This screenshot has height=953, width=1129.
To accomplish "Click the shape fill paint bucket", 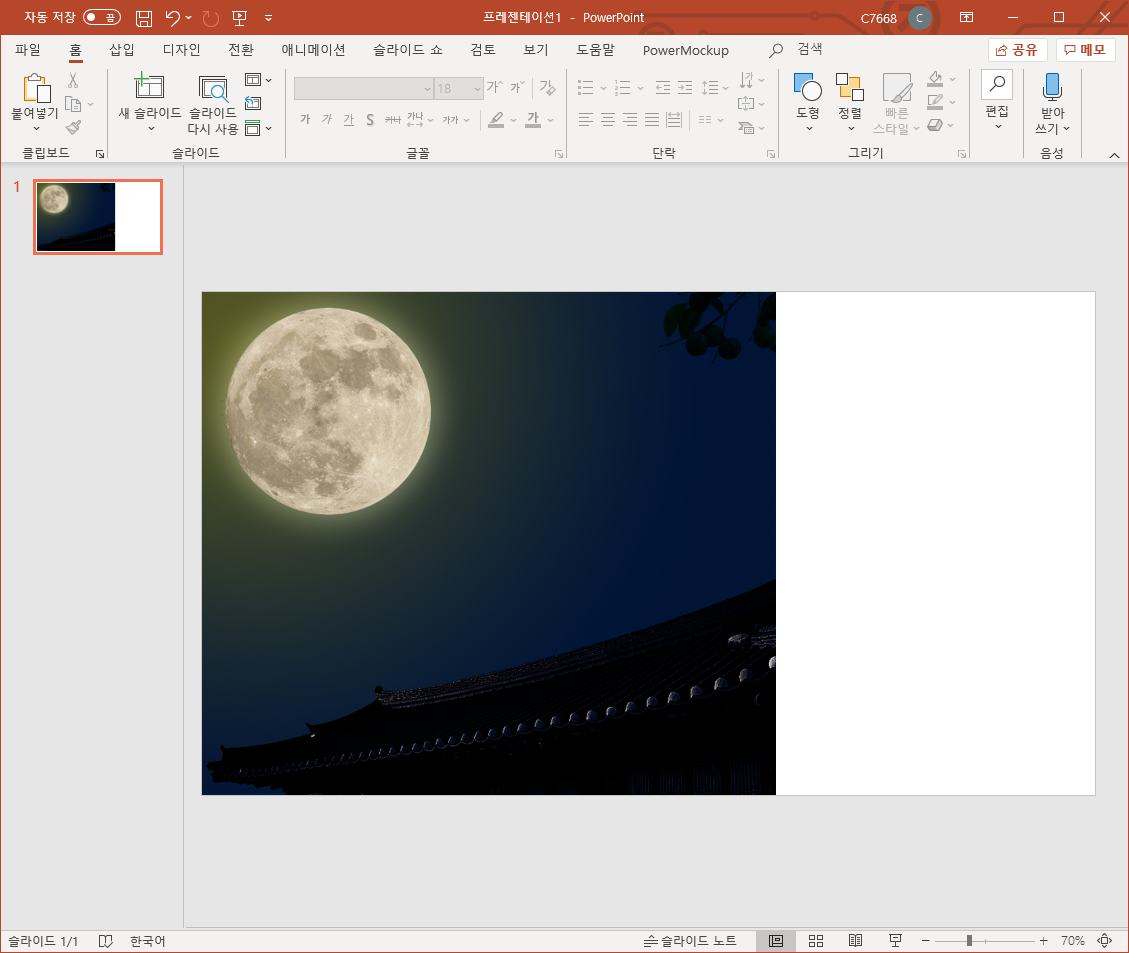I will pos(935,78).
